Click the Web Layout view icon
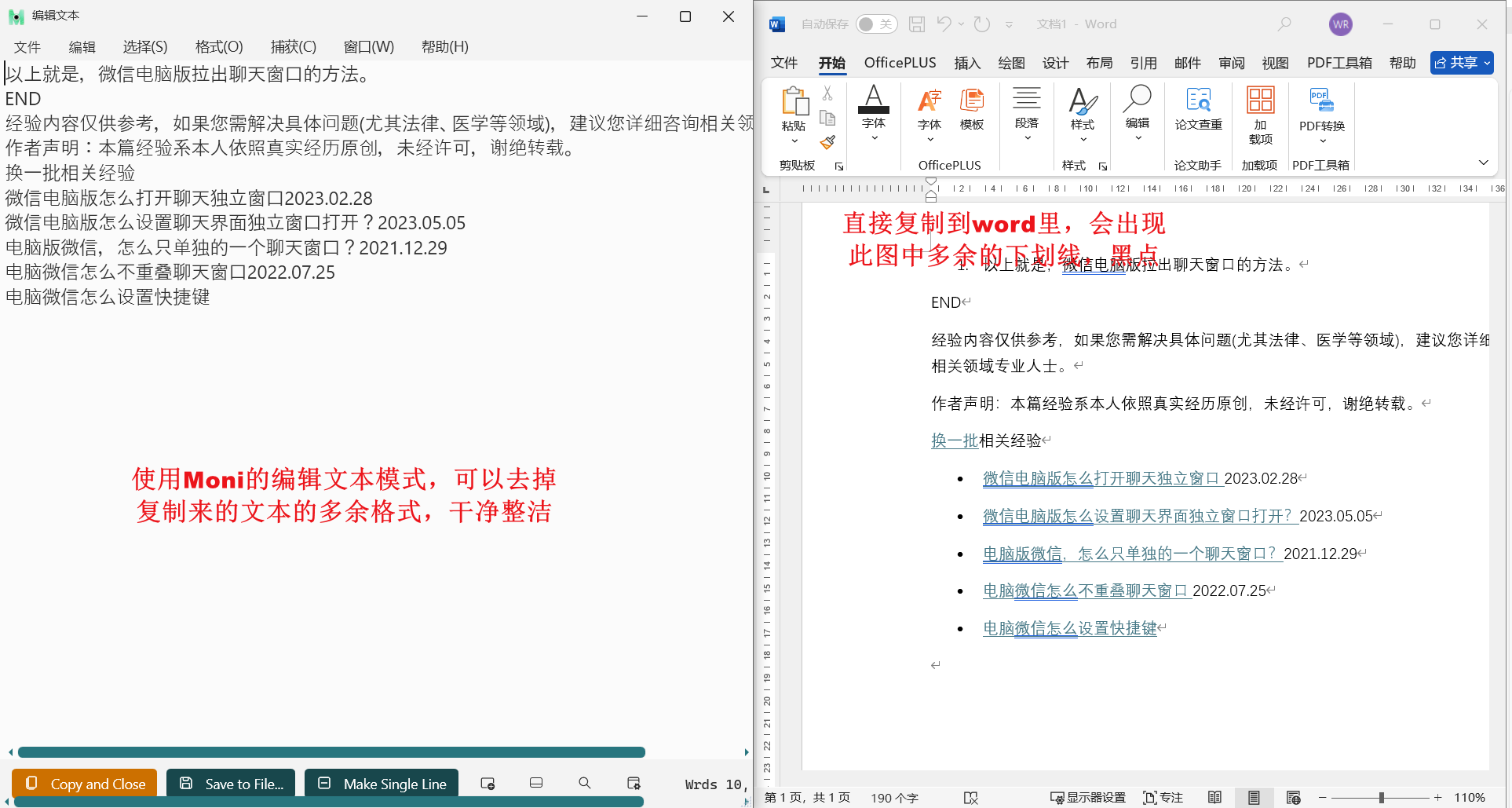Screen dimensions: 1512x808 (x=1294, y=798)
